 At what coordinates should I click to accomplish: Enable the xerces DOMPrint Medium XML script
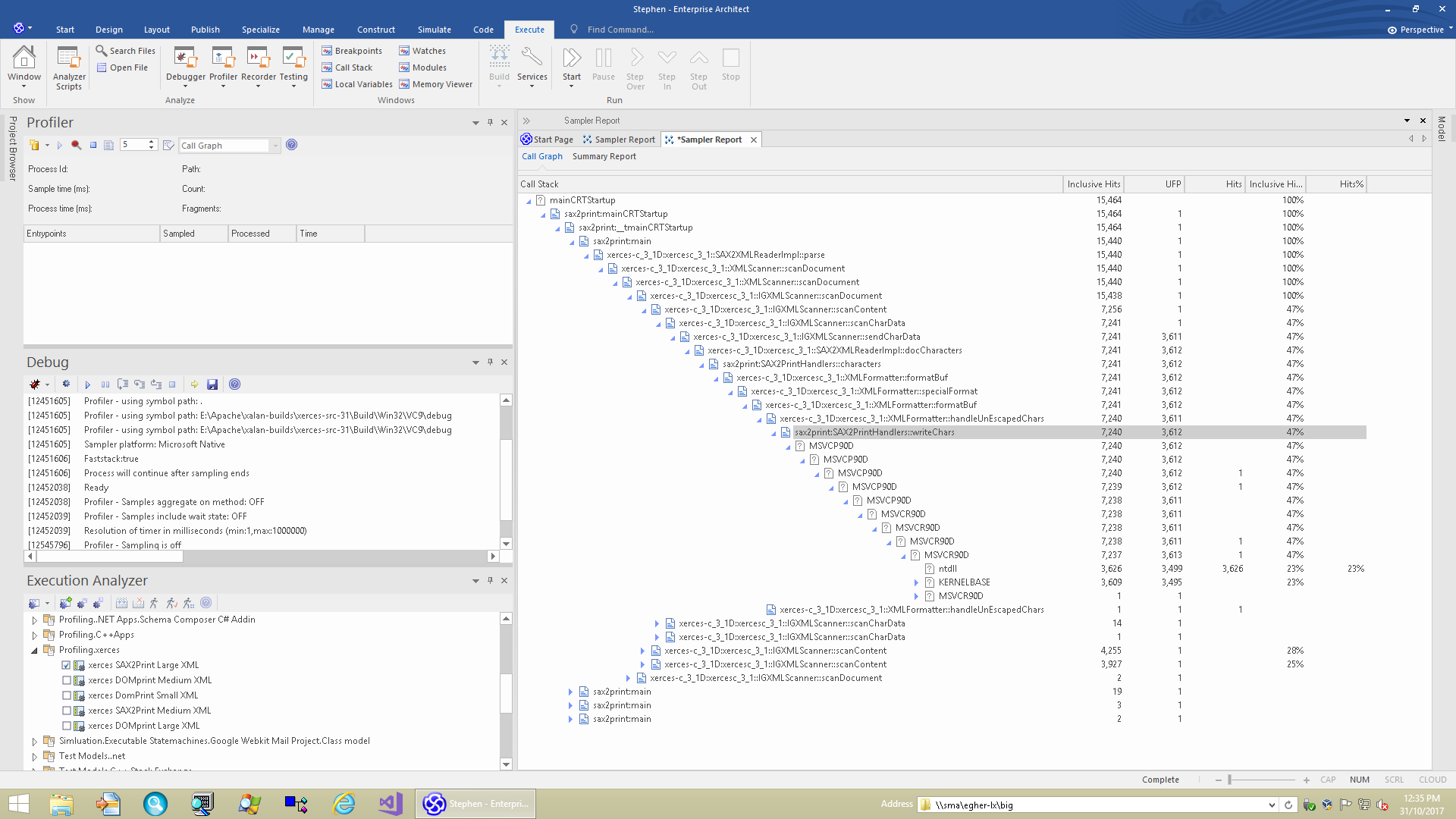click(x=67, y=680)
